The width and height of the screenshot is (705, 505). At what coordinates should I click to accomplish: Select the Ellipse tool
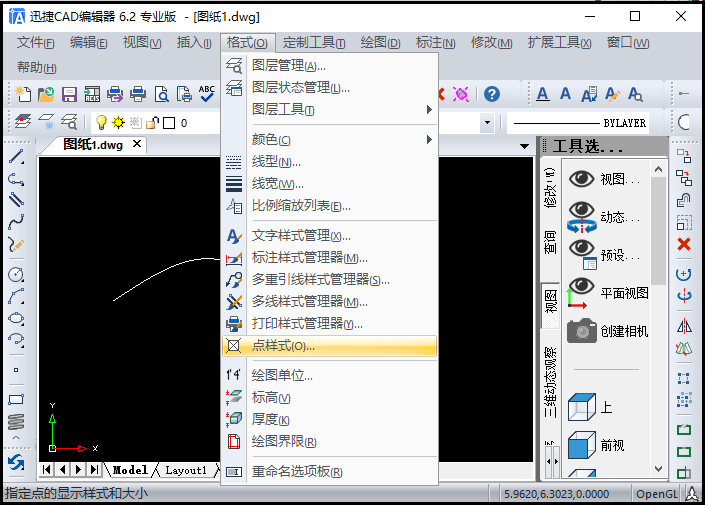pyautogui.click(x=16, y=318)
